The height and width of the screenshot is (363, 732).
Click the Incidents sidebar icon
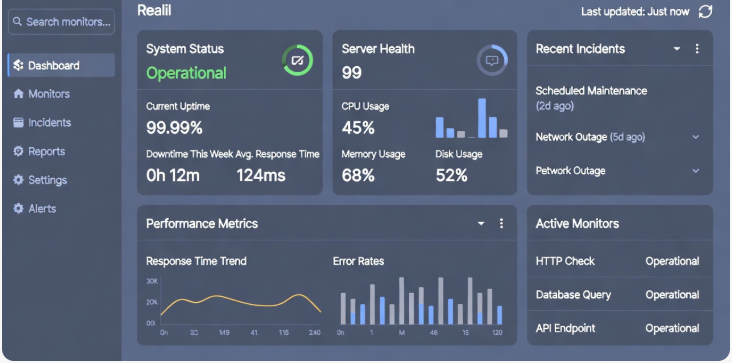point(18,123)
